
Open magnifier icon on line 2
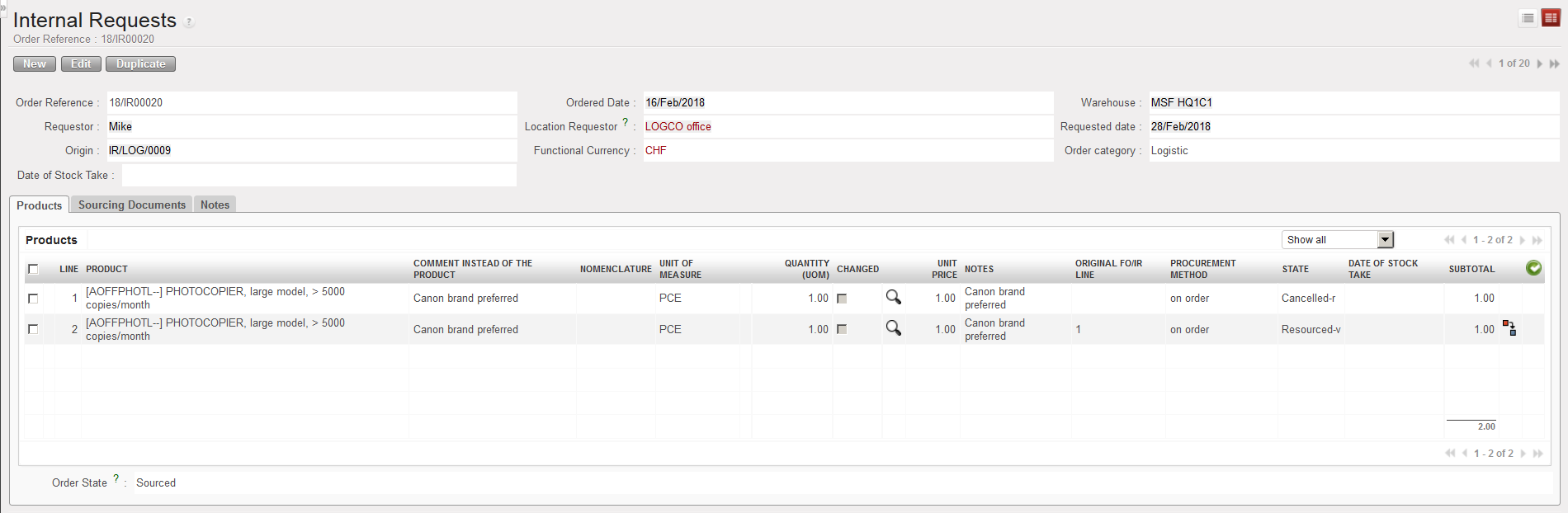tap(893, 328)
